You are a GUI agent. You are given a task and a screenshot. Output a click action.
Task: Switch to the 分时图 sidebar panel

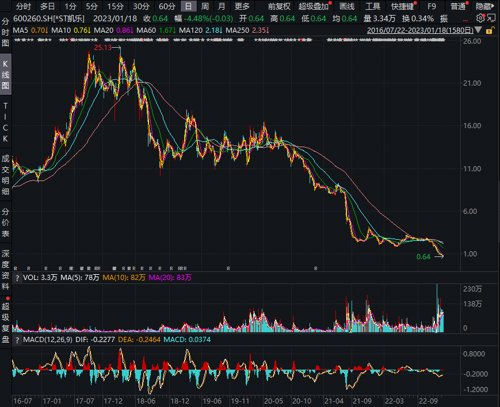pos(5,32)
